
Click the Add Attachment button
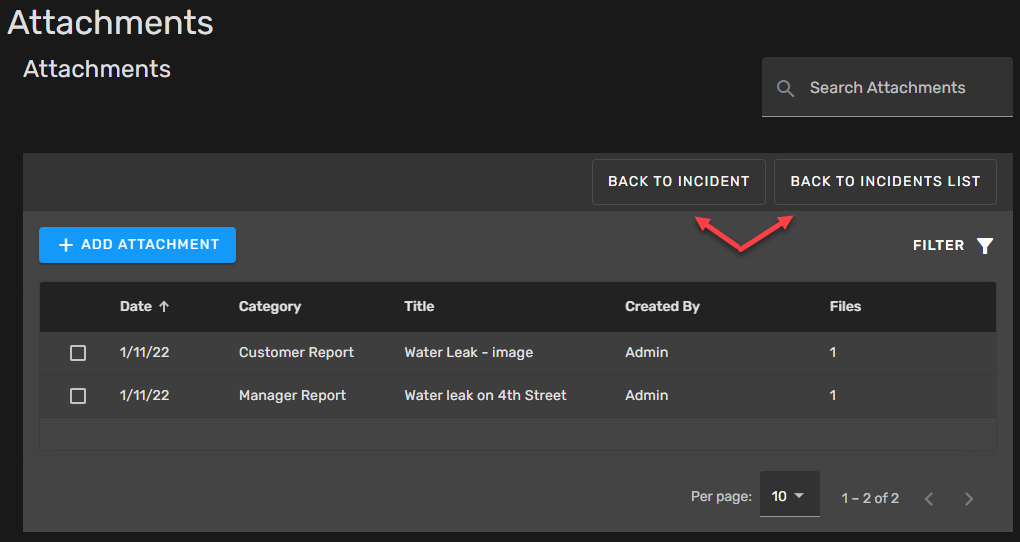tap(137, 245)
